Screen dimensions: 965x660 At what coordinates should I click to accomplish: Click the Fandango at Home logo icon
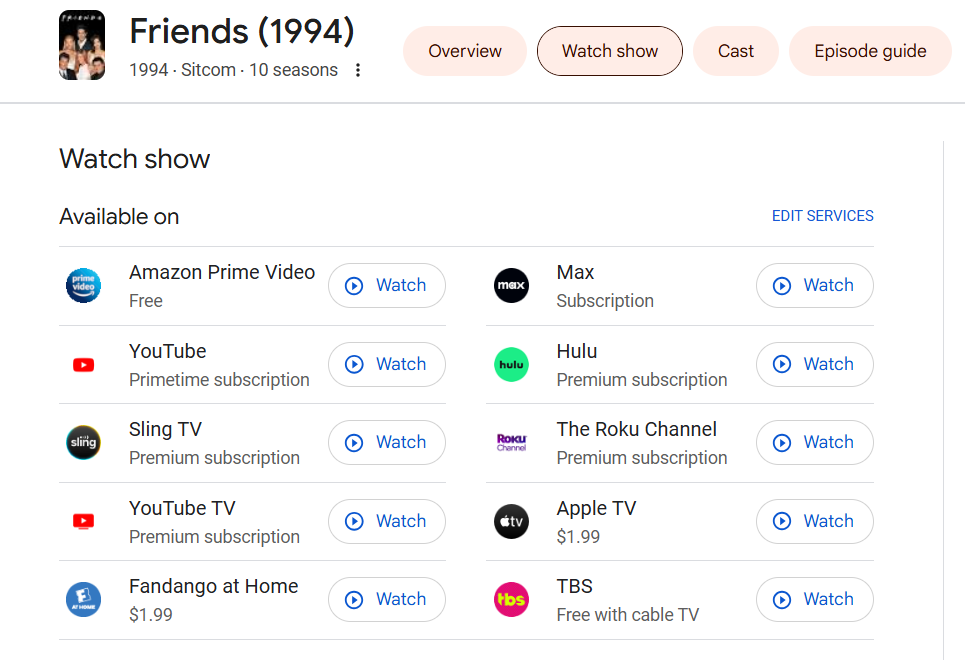pyautogui.click(x=84, y=599)
